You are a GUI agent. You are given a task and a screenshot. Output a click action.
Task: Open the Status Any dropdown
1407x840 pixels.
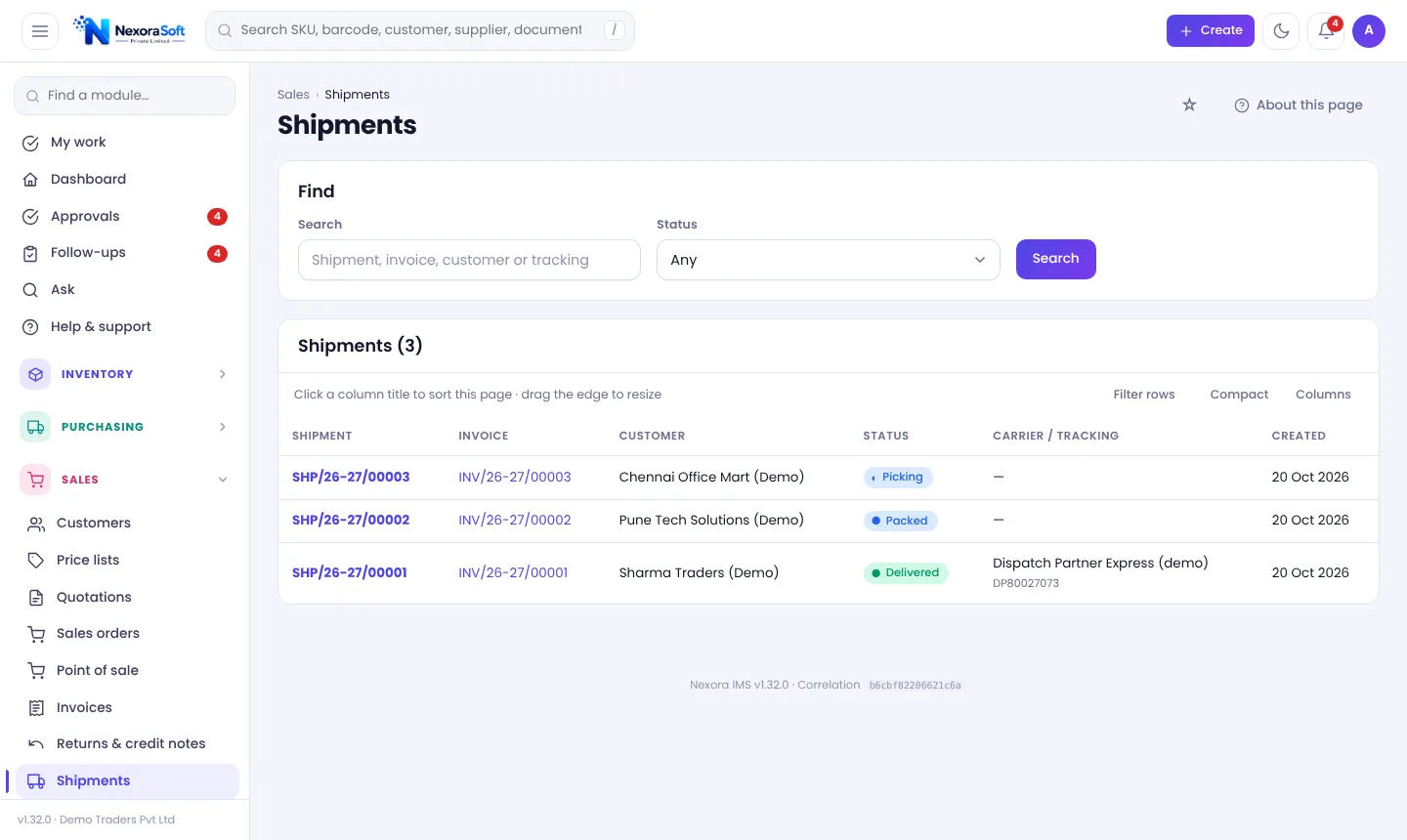coord(828,260)
